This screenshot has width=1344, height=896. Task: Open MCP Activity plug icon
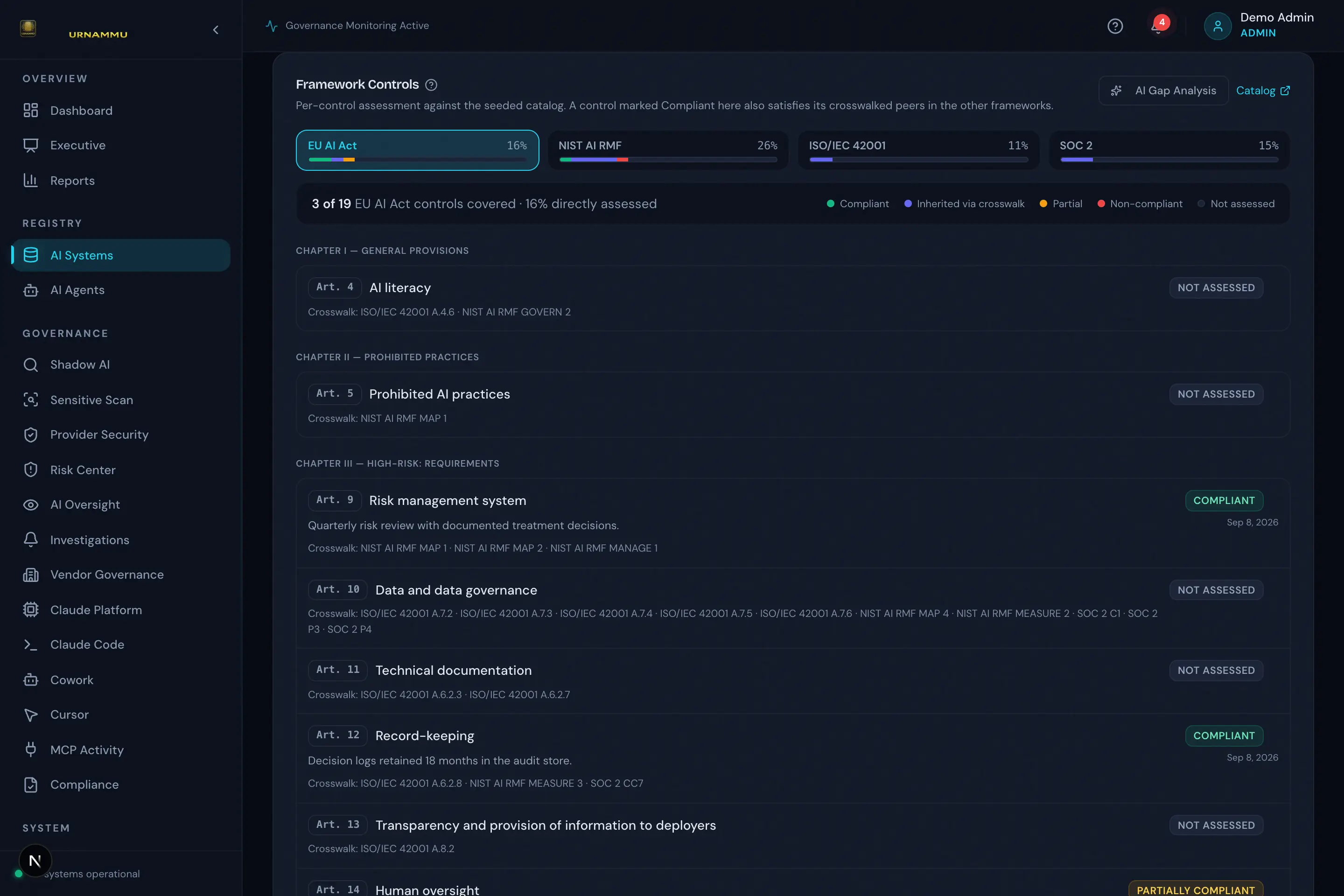(x=31, y=750)
